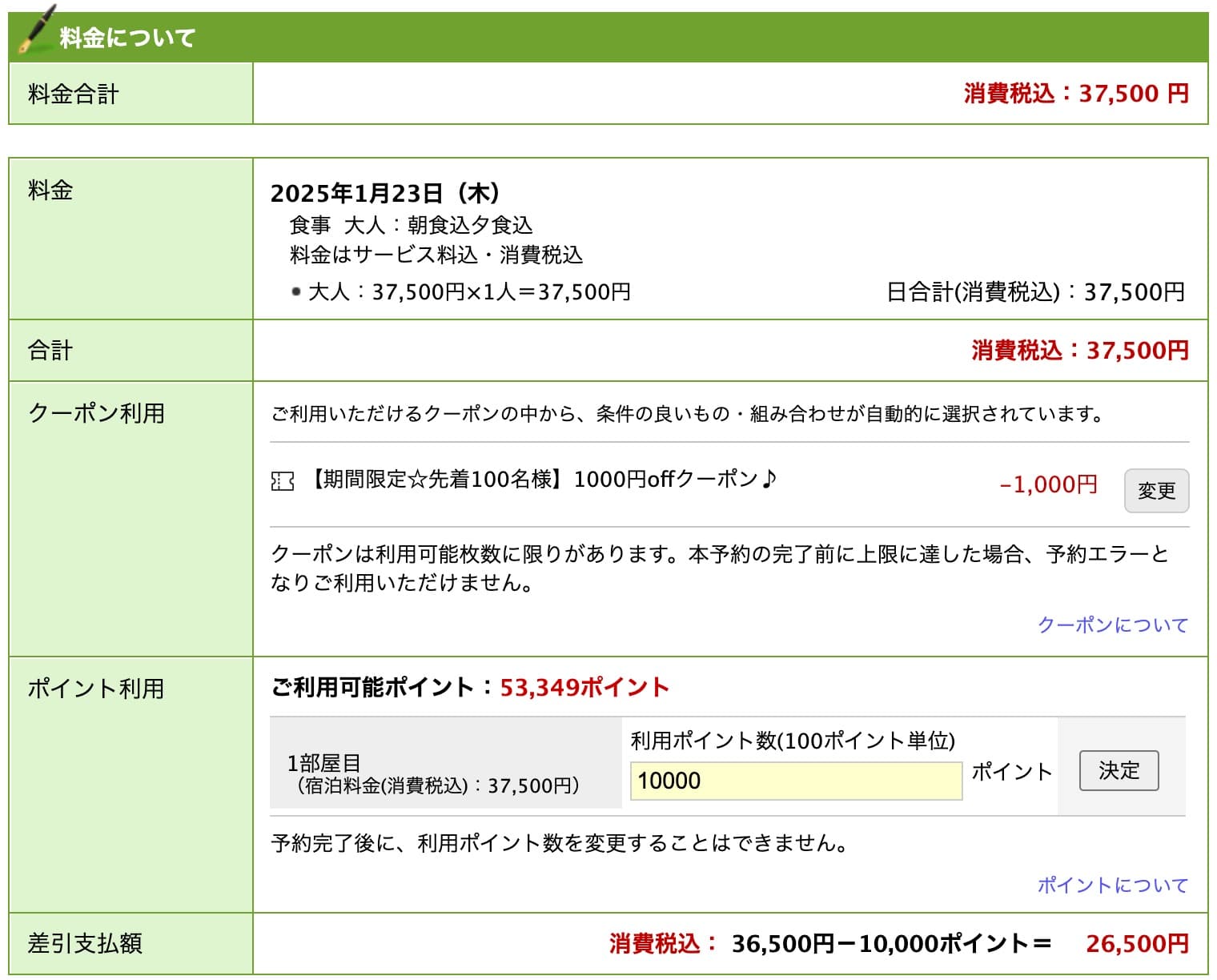Click the ポイント unit label beside input

[x=1012, y=771]
